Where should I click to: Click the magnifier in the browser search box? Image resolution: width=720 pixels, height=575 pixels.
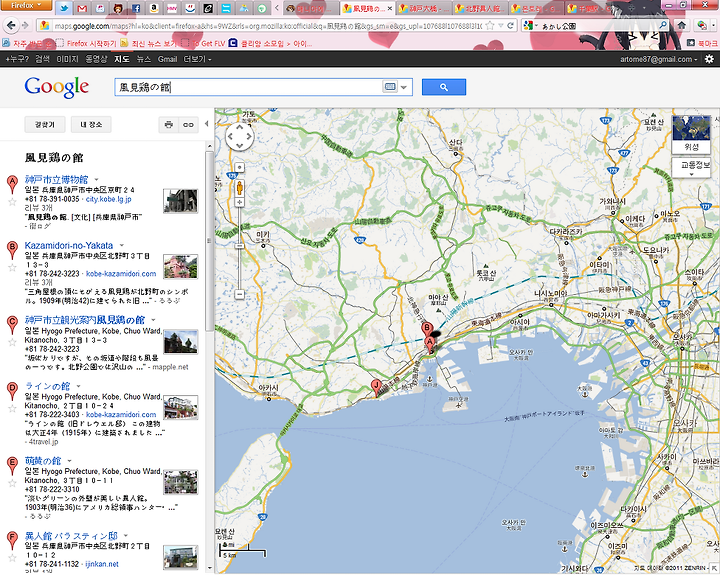coord(663,26)
